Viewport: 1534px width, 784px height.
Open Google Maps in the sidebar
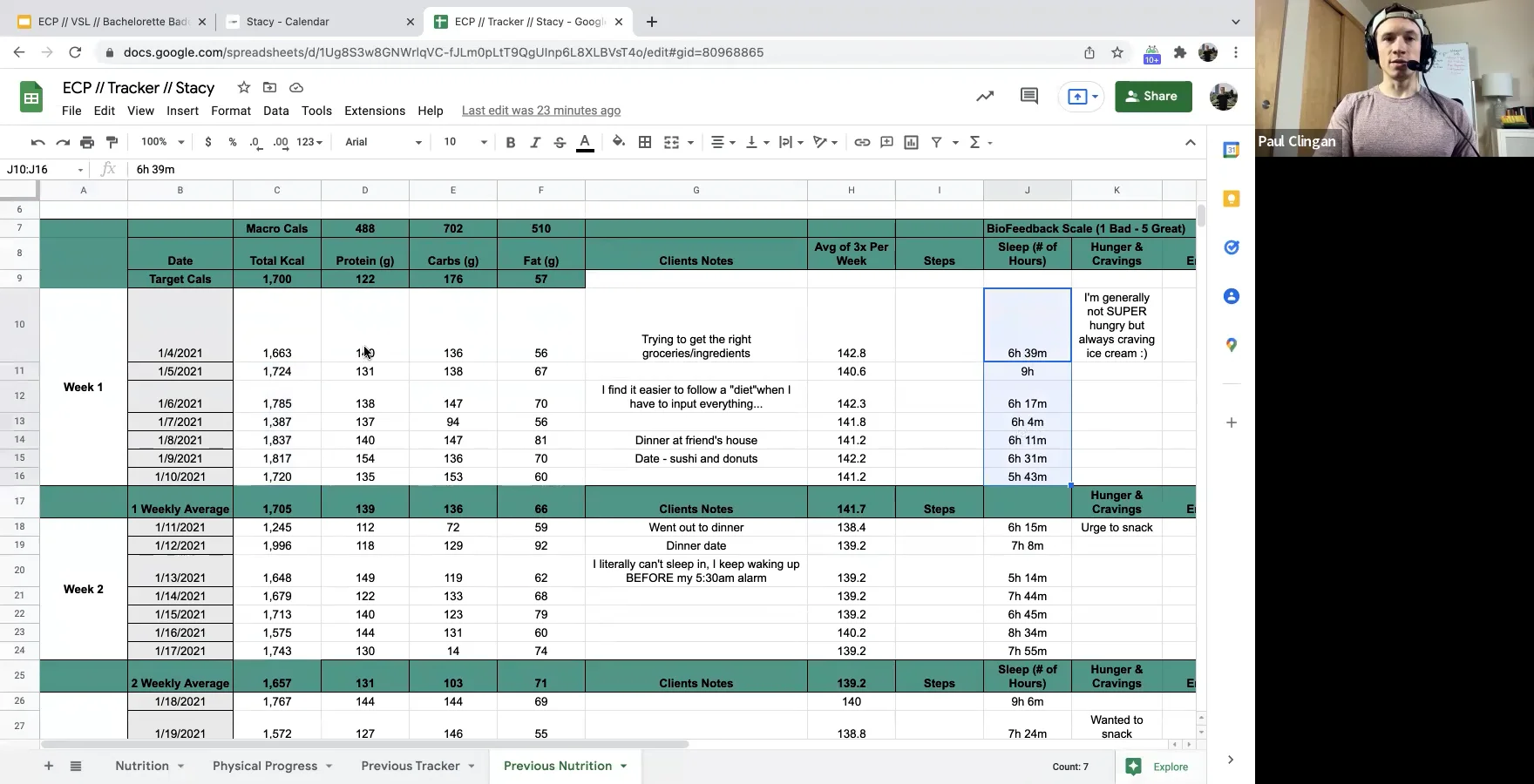[1231, 345]
